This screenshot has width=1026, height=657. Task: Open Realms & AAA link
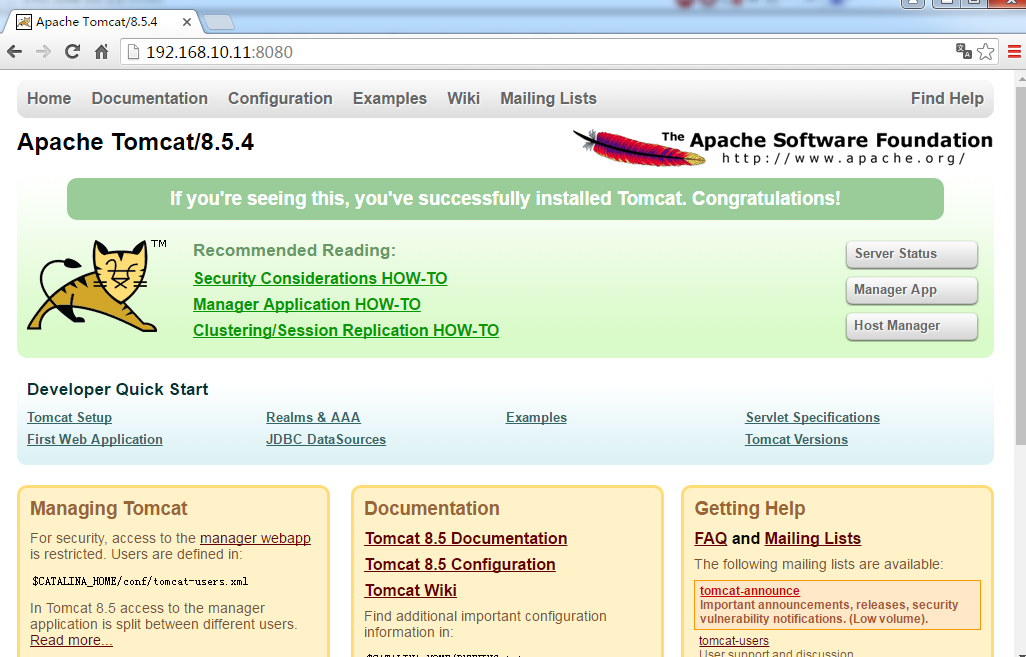pos(313,417)
